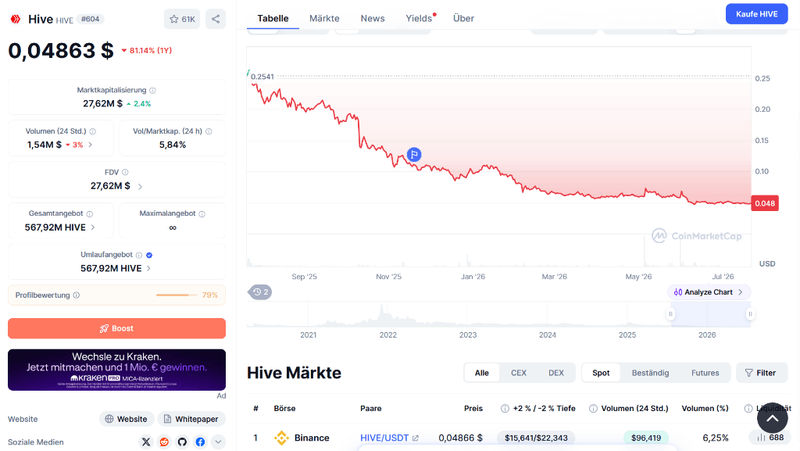Click the info icon beside Marktkapitalisierung

(x=153, y=90)
